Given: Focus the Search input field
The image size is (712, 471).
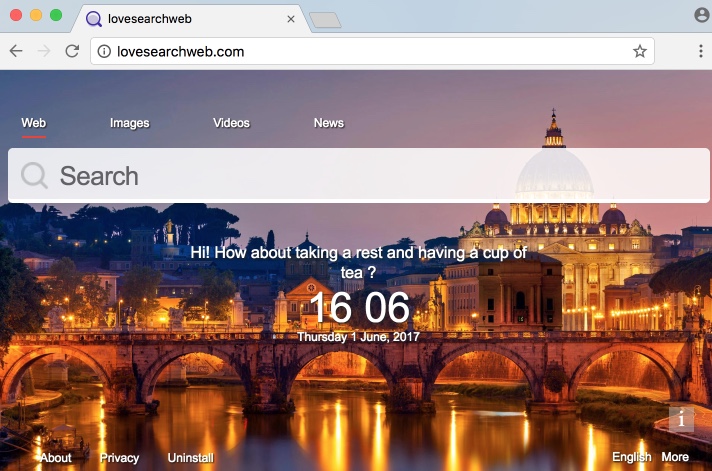Looking at the screenshot, I should click(x=359, y=175).
